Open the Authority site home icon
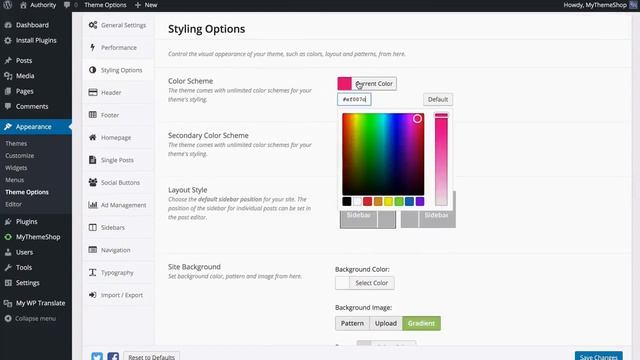The image size is (640, 360). [x=23, y=5]
